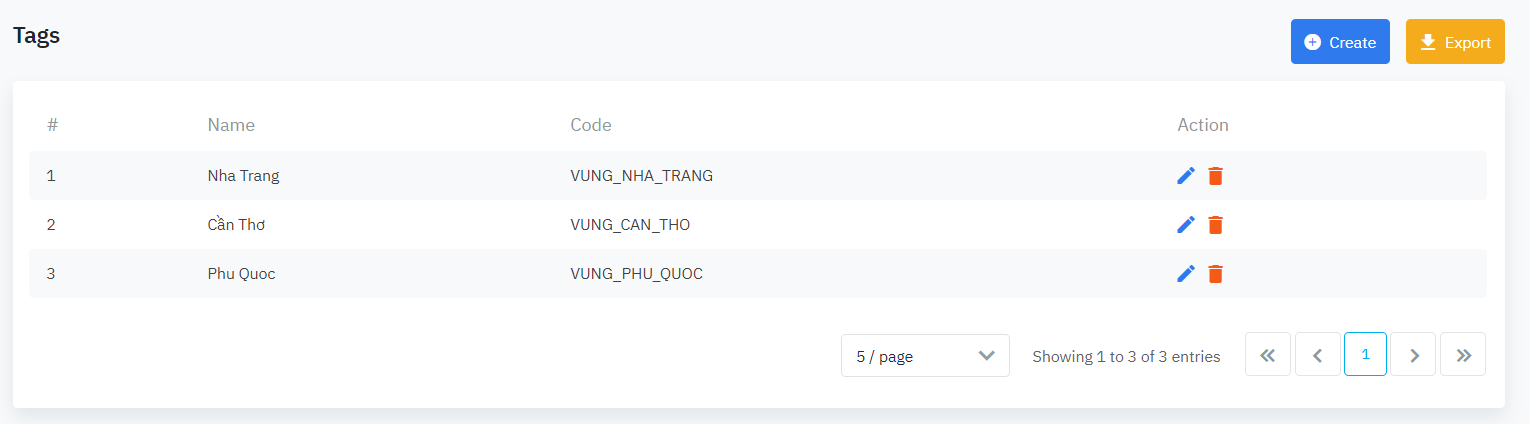1530x424 pixels.
Task: Select page number 1
Action: (x=1365, y=355)
